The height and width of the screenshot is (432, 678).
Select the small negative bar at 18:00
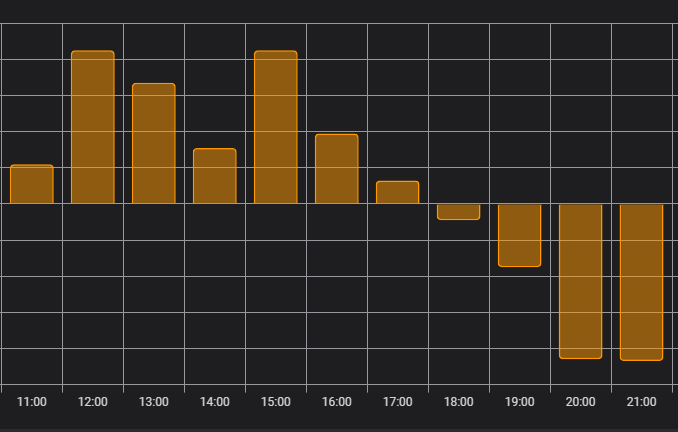tap(459, 212)
